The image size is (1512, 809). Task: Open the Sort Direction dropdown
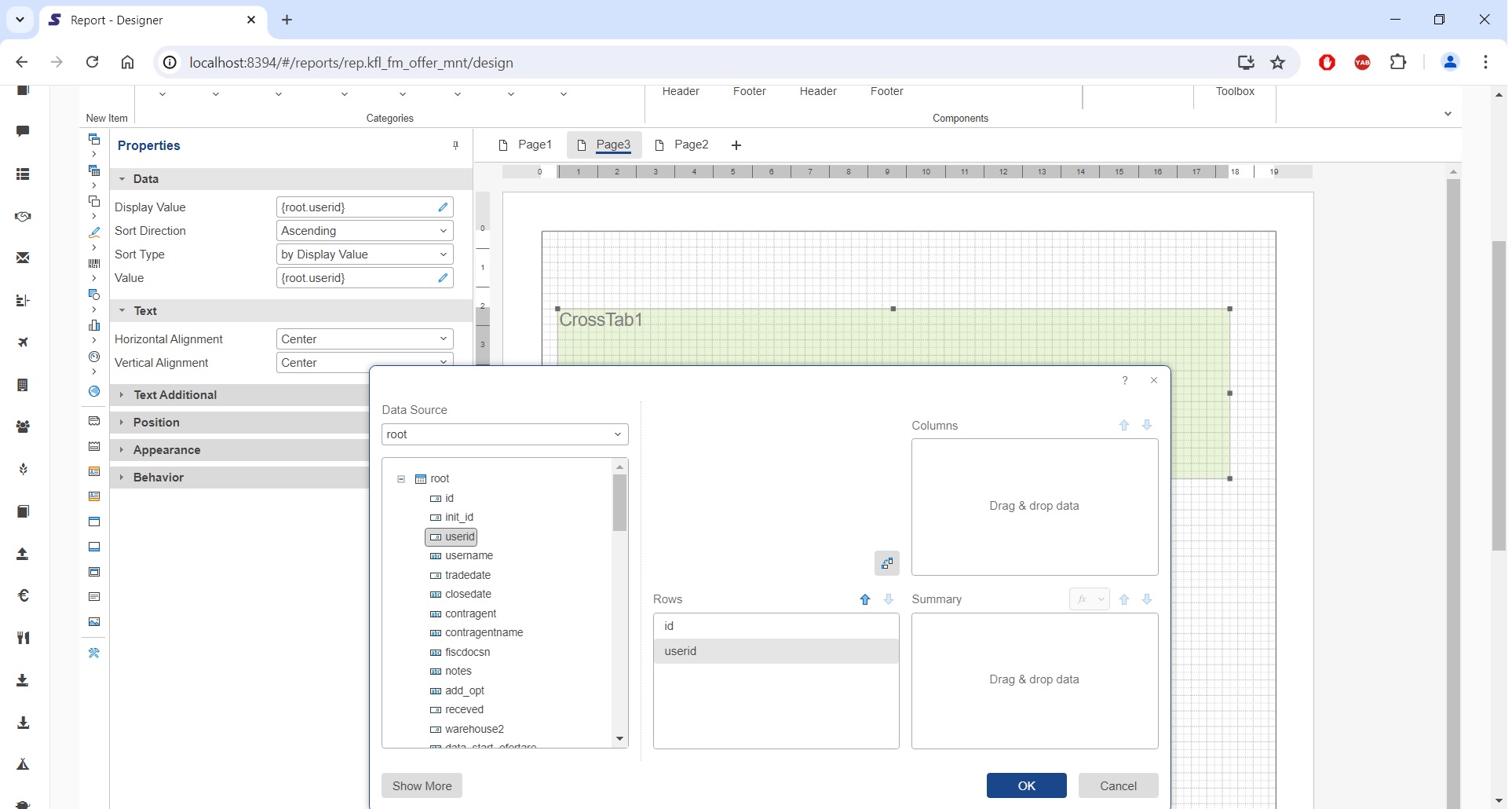(x=365, y=231)
